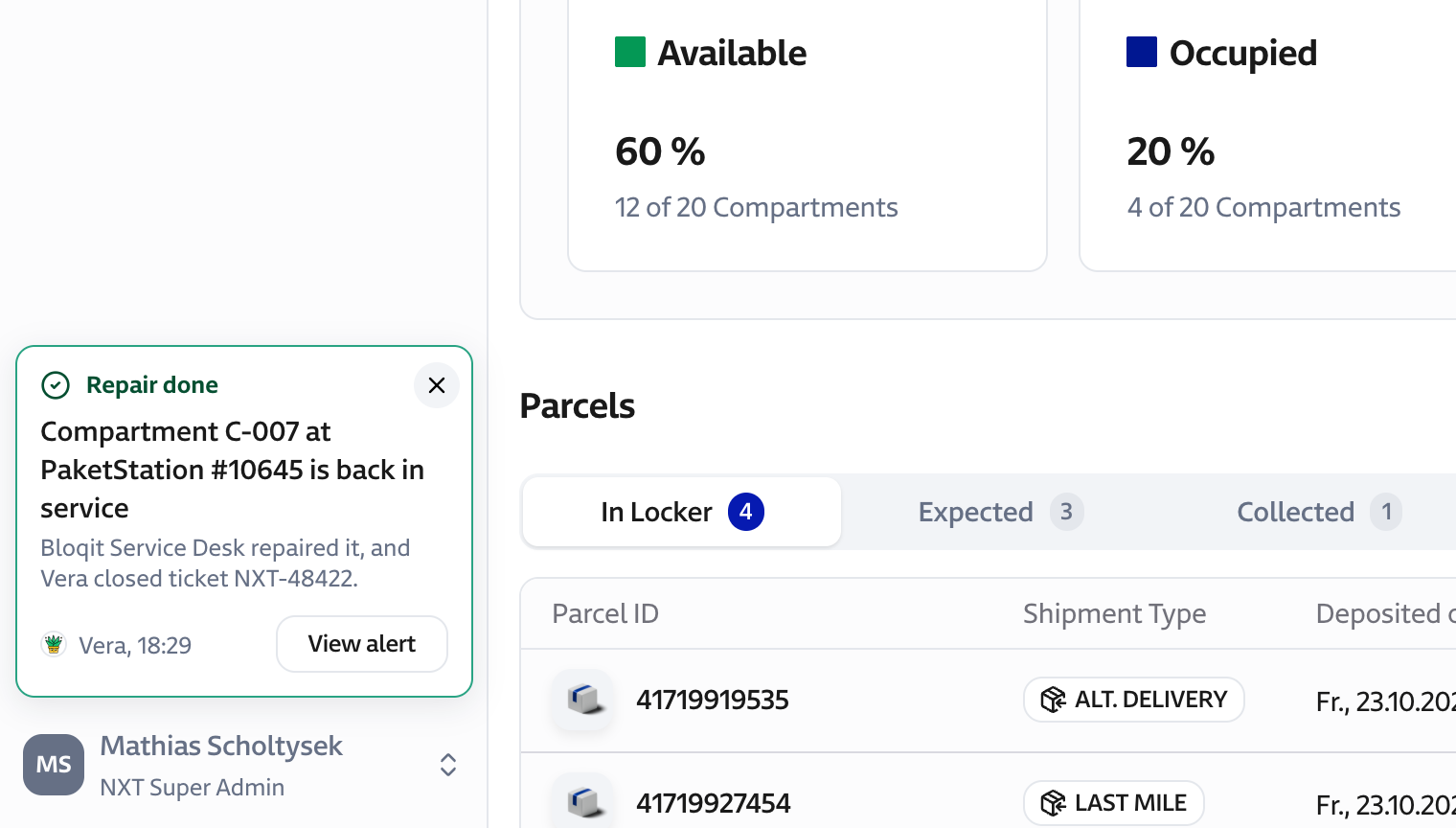Viewport: 1456px width, 828px height.
Task: Switch to the In Locker tab
Action: click(x=682, y=512)
